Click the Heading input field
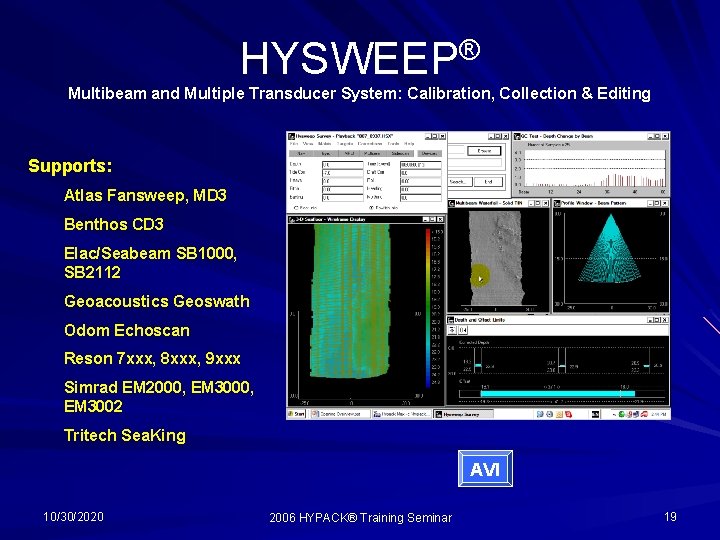The width and height of the screenshot is (720, 540). (x=421, y=190)
